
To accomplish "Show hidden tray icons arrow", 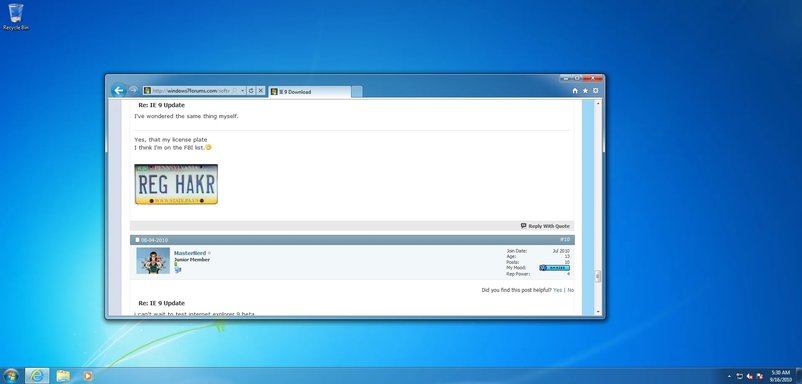I will click(730, 376).
